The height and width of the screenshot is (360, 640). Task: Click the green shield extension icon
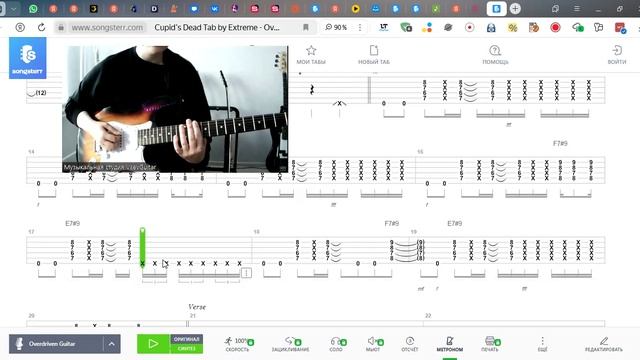tap(406, 27)
